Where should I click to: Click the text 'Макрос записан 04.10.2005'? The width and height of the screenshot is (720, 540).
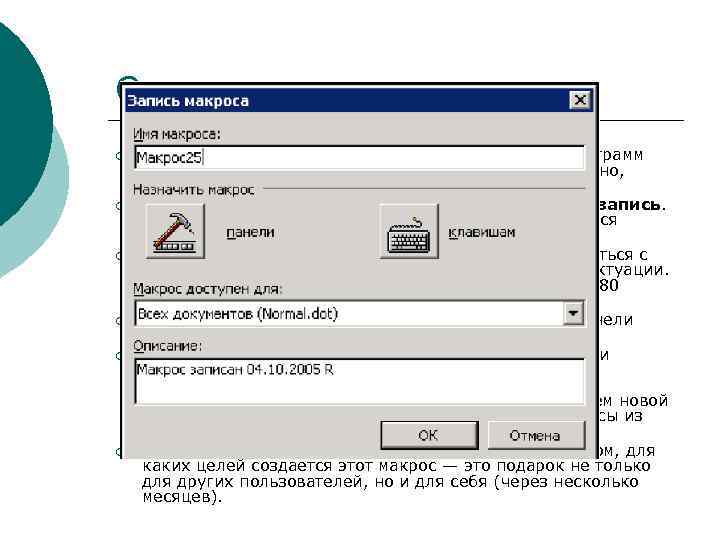[228, 369]
